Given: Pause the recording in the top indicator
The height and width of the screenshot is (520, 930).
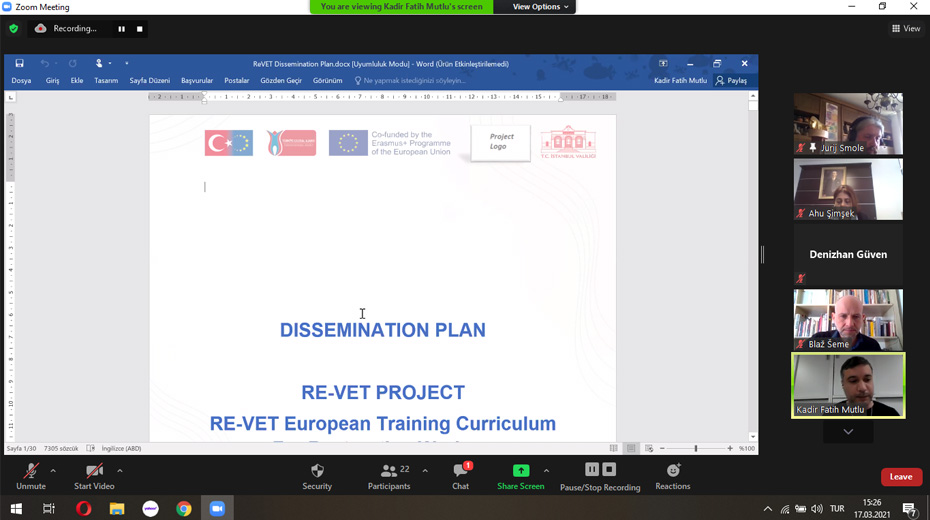Looking at the screenshot, I should (x=122, y=29).
